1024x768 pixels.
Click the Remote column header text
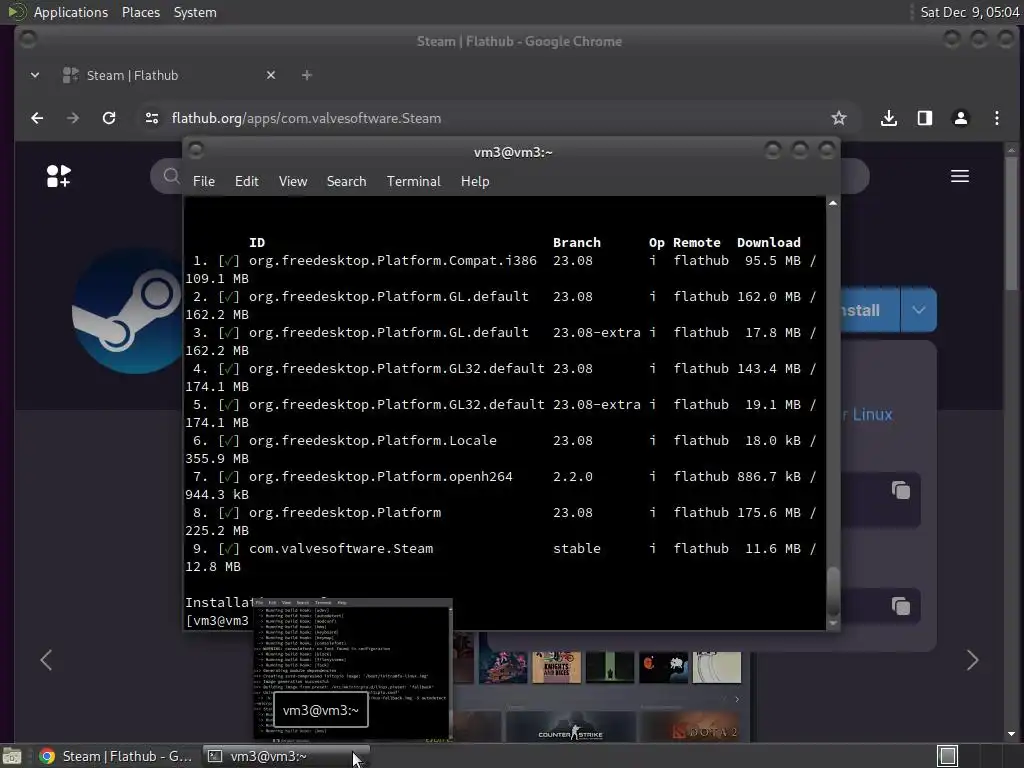tap(697, 242)
